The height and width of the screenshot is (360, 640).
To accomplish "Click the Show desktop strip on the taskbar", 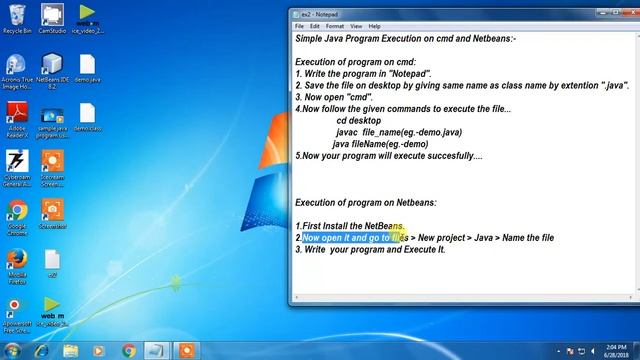I will (637, 351).
